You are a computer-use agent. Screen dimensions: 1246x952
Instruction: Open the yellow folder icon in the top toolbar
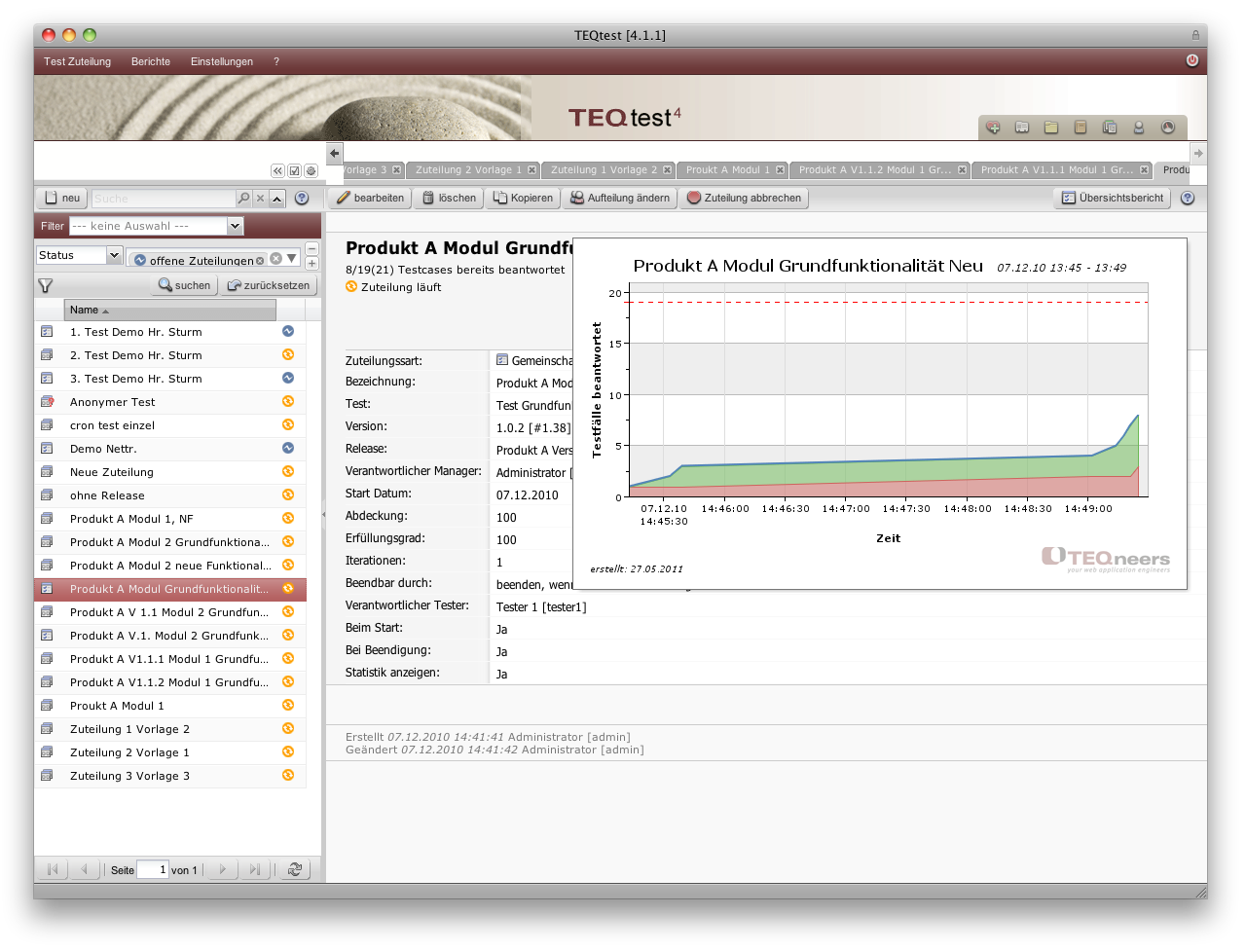tap(1051, 128)
